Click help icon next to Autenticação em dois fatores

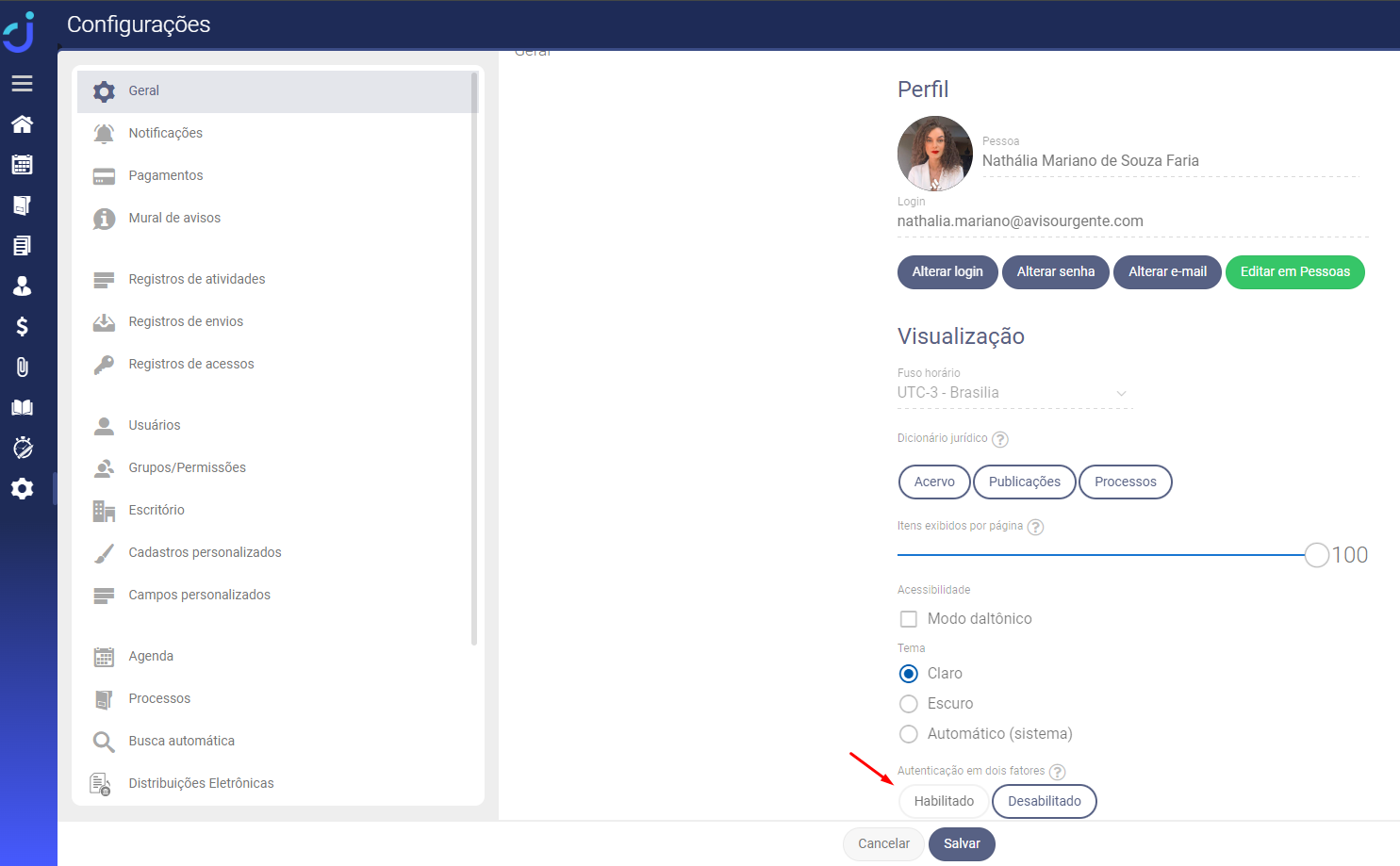[1058, 772]
